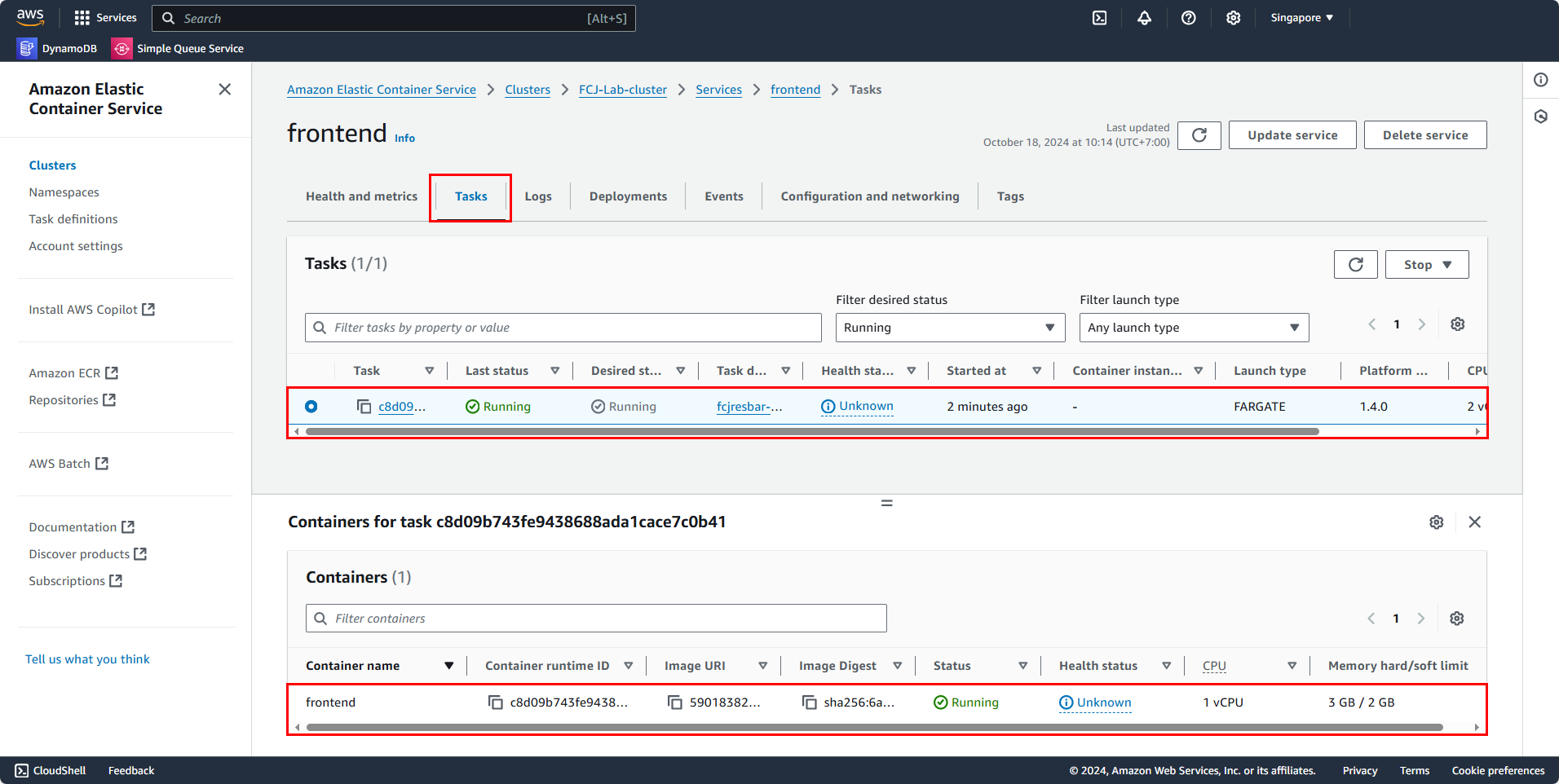Open Containers table settings gear
The width and height of the screenshot is (1559, 784).
point(1457,619)
